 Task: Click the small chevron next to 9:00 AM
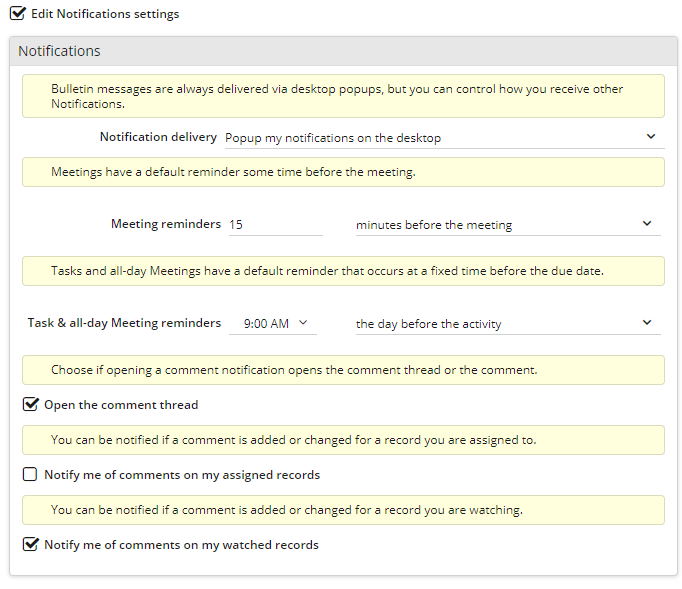tap(303, 323)
